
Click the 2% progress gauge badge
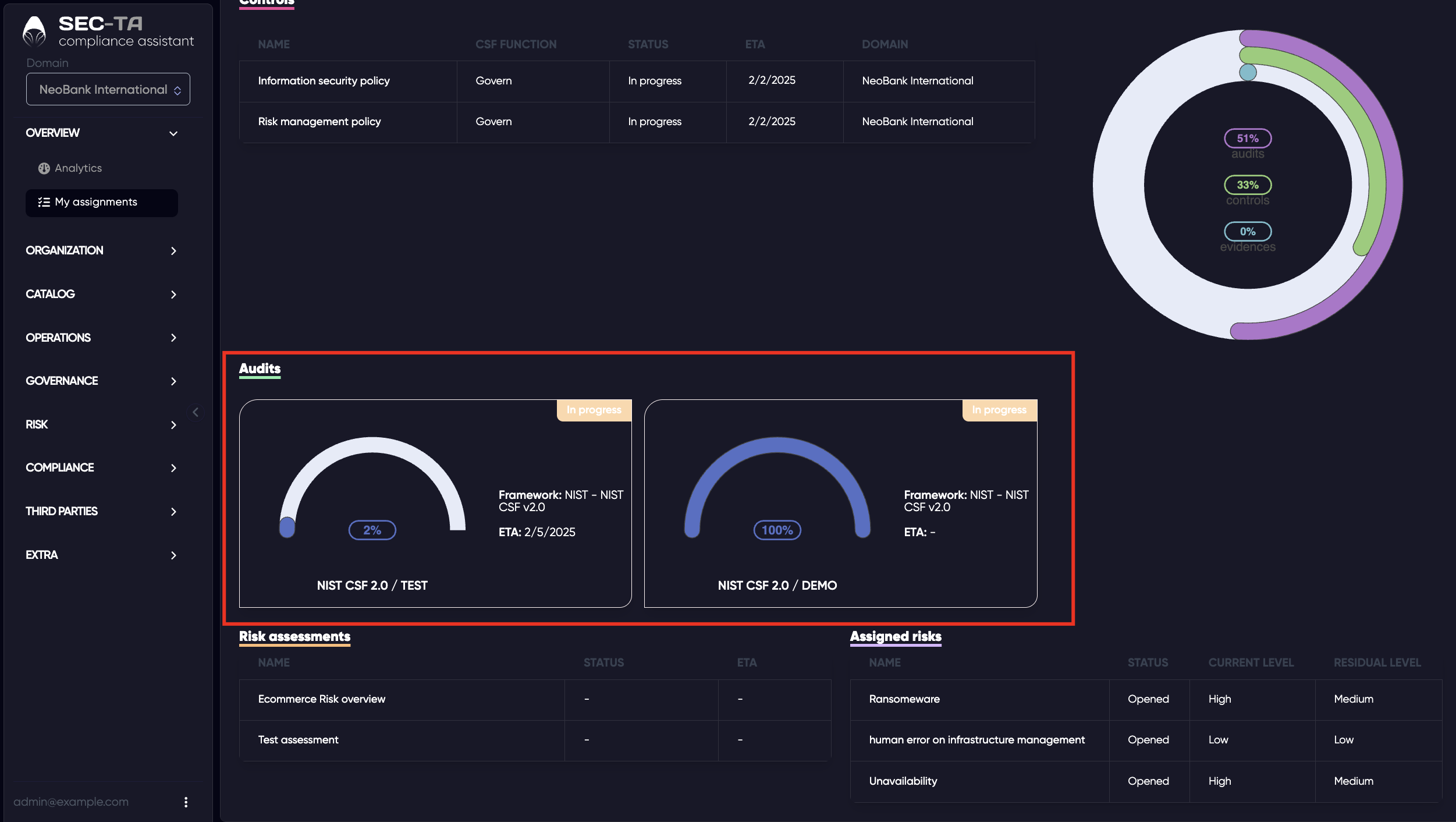coord(372,530)
